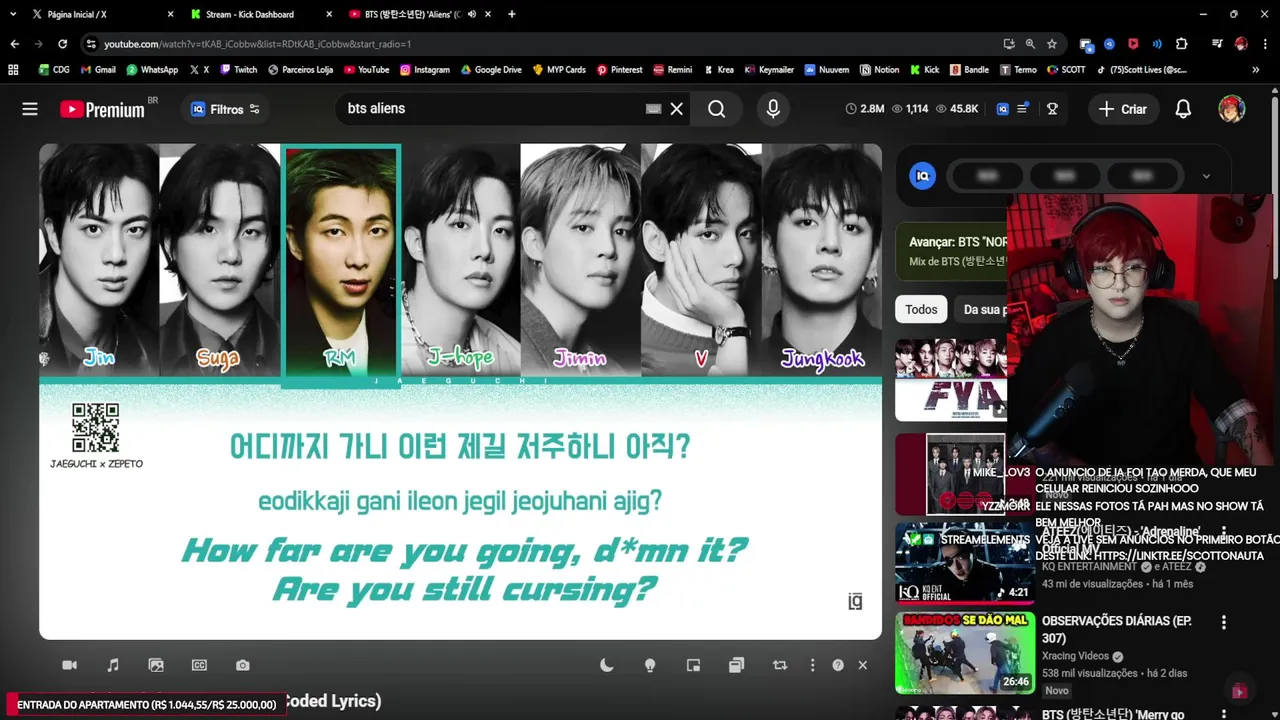Mute the BTS Aliens tab audio icon

[471, 14]
